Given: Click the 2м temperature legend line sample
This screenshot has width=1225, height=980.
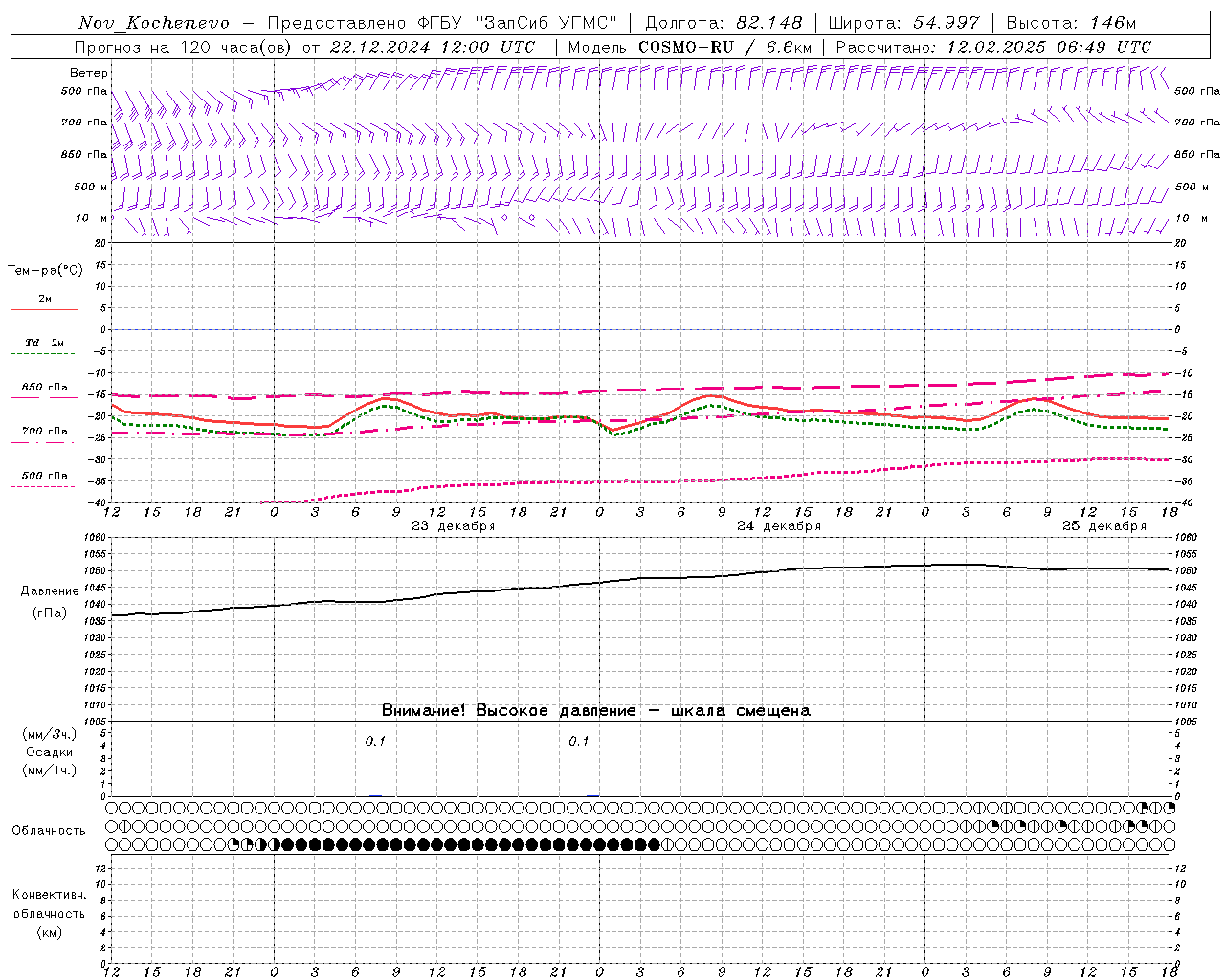Looking at the screenshot, I should [44, 309].
